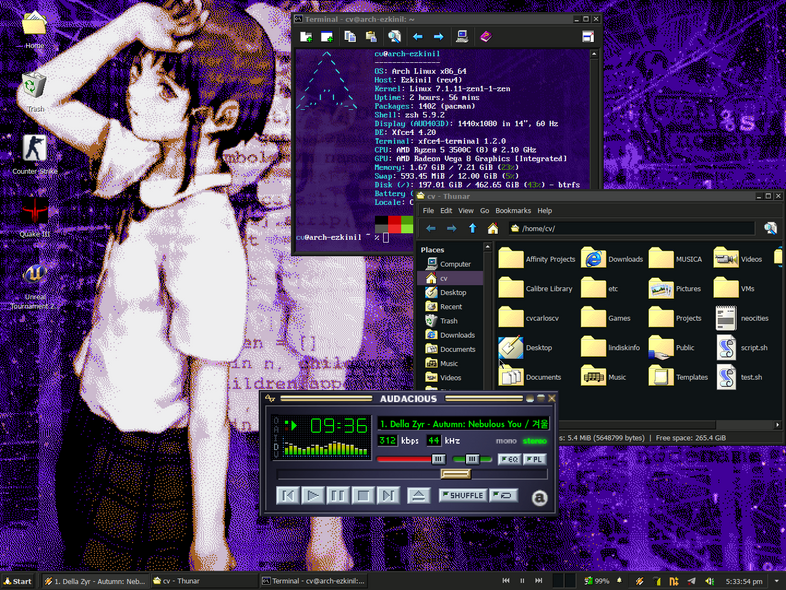The height and width of the screenshot is (590, 786).
Task: Click Audacious stop button
Action: (363, 496)
